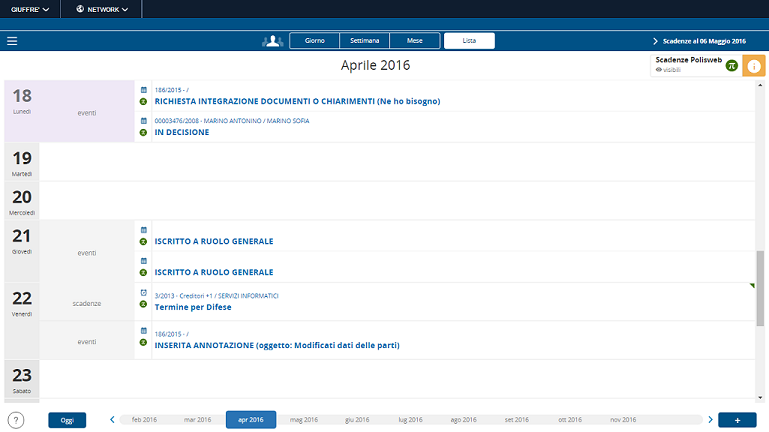
Task: Click the green Polisweb pi icon
Action: (731, 65)
